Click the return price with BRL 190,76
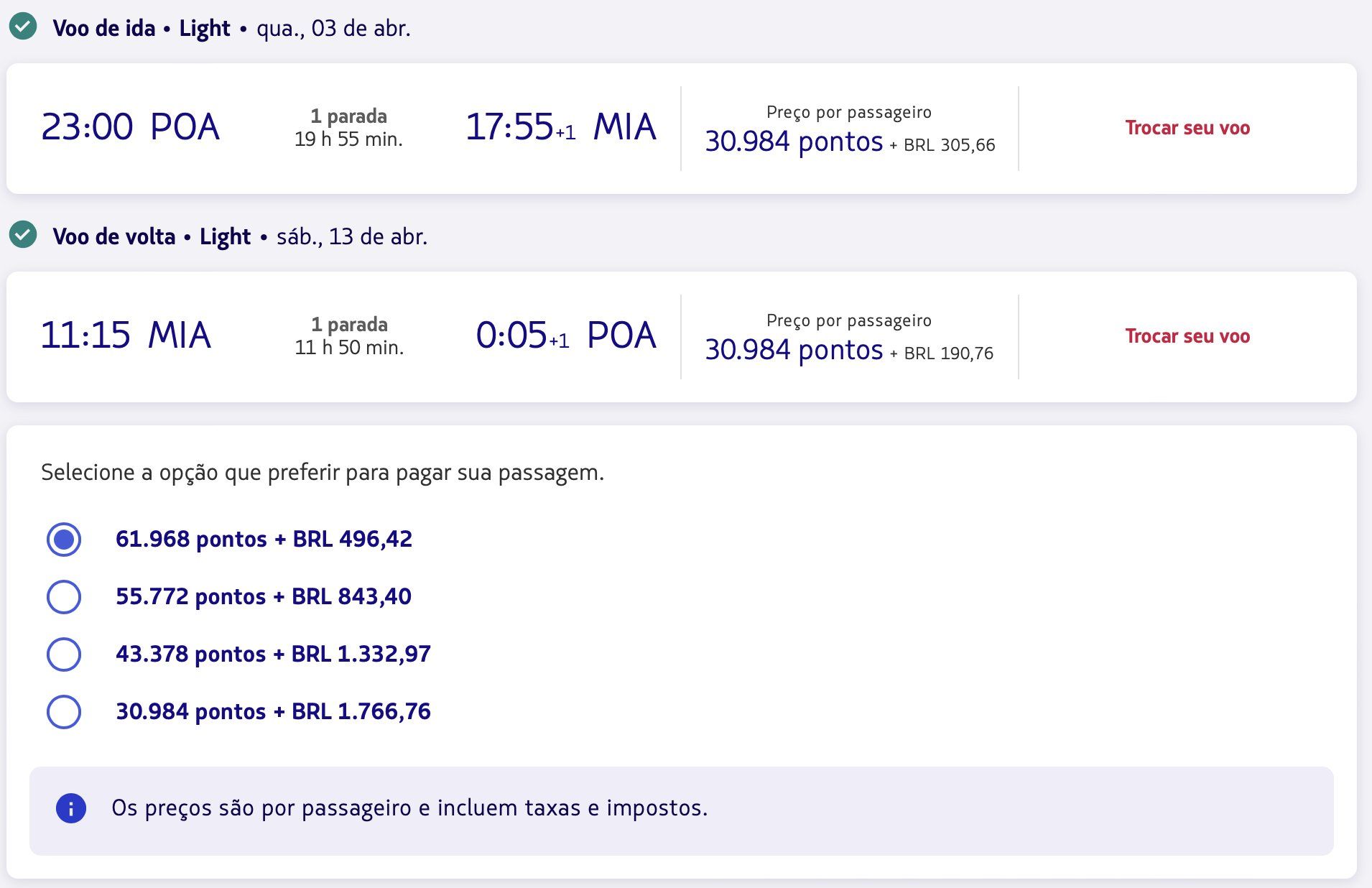The height and width of the screenshot is (888, 1372). point(849,350)
